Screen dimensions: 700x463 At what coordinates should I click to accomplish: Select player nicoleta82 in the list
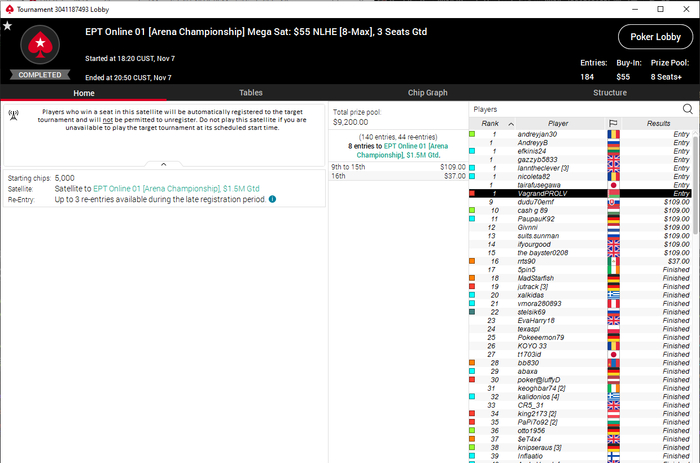tap(580, 176)
